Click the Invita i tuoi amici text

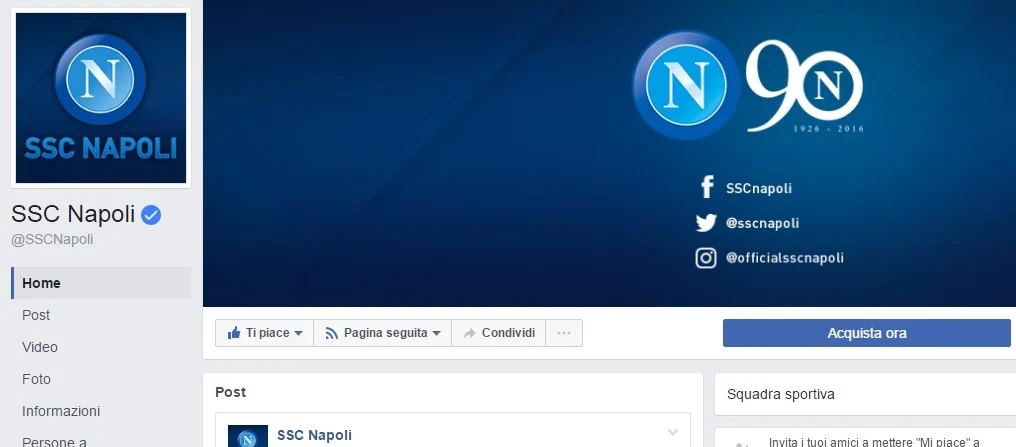[873, 442]
